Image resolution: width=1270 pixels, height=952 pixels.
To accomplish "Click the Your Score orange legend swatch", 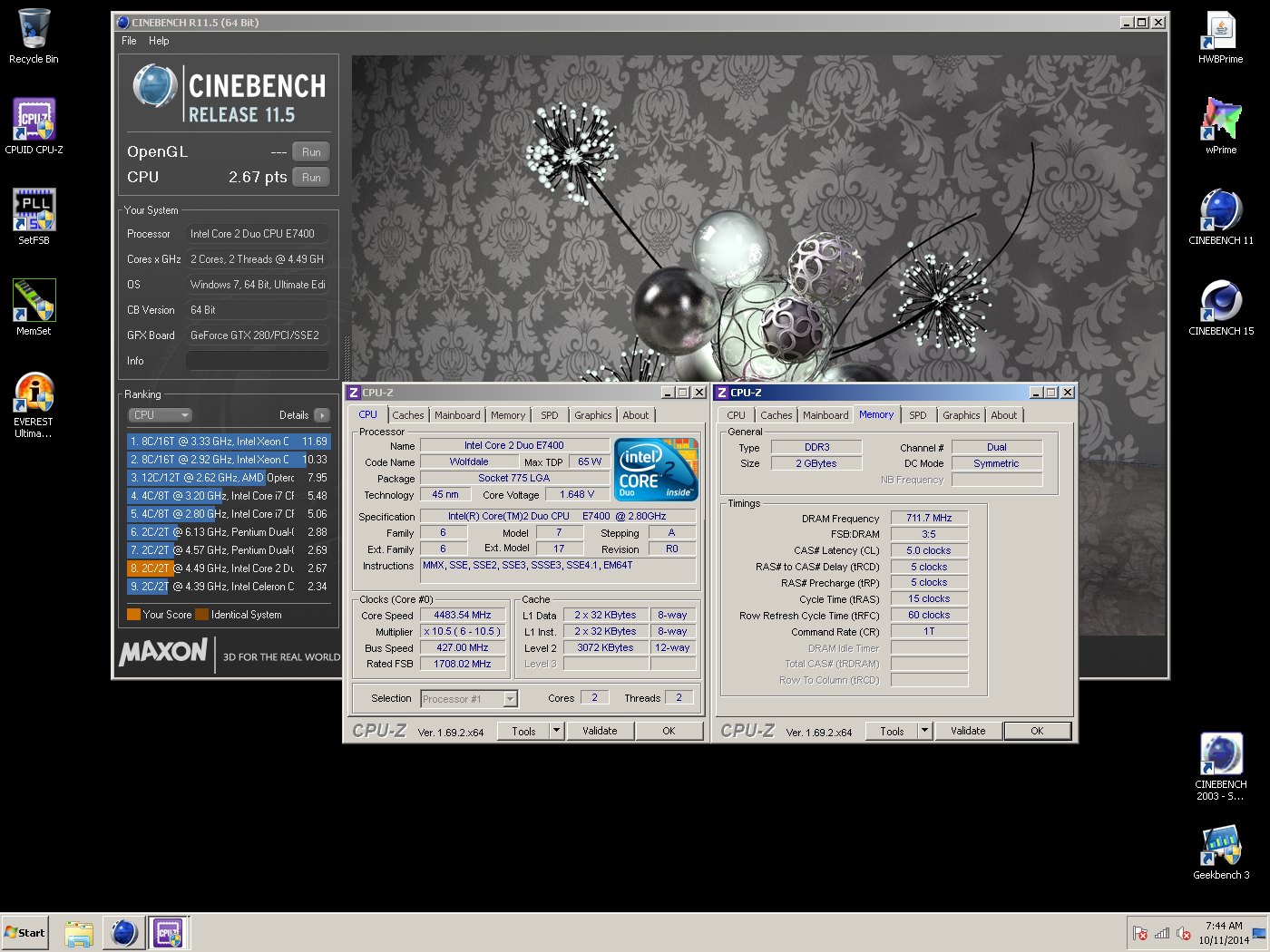I will (x=133, y=615).
